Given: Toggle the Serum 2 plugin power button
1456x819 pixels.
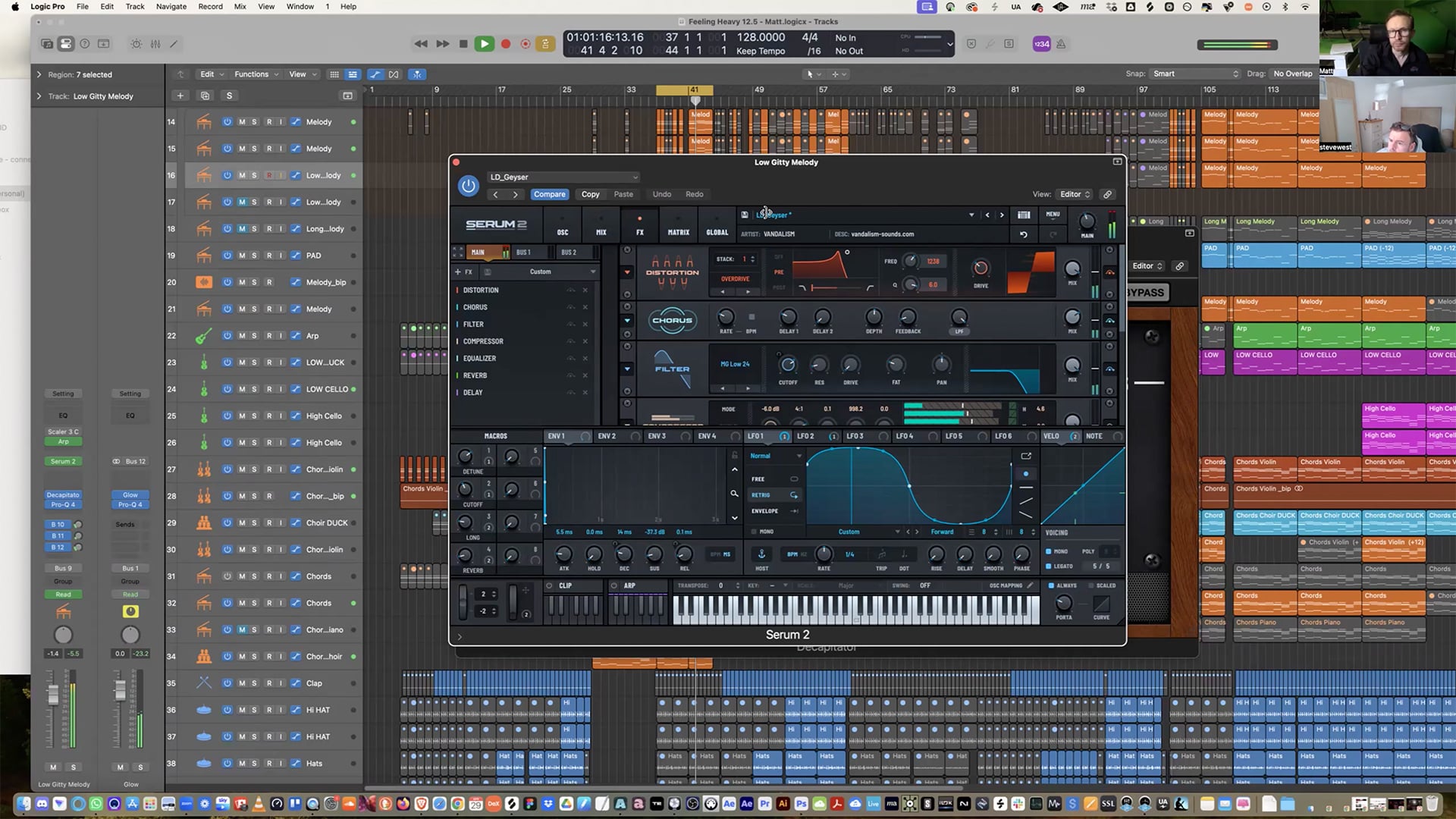Looking at the screenshot, I should click(x=469, y=186).
